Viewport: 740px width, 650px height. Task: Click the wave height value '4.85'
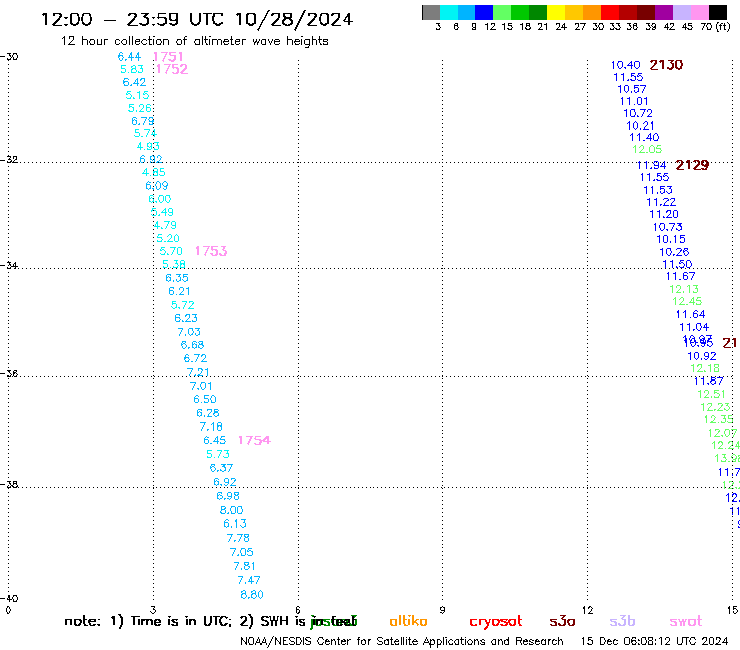pos(154,172)
